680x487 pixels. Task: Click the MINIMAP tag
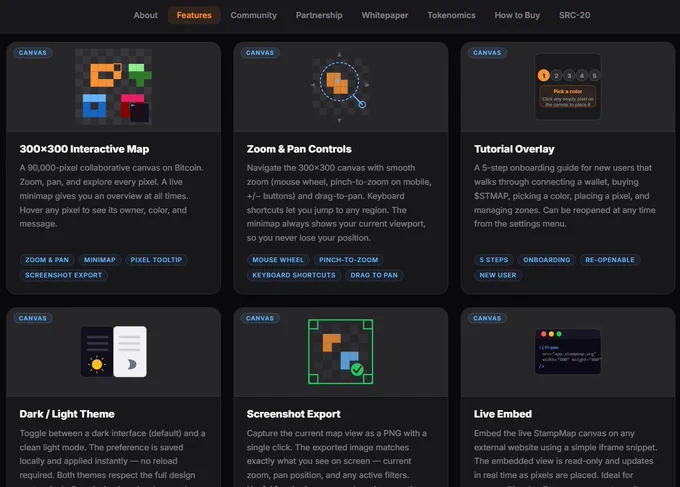coord(100,260)
